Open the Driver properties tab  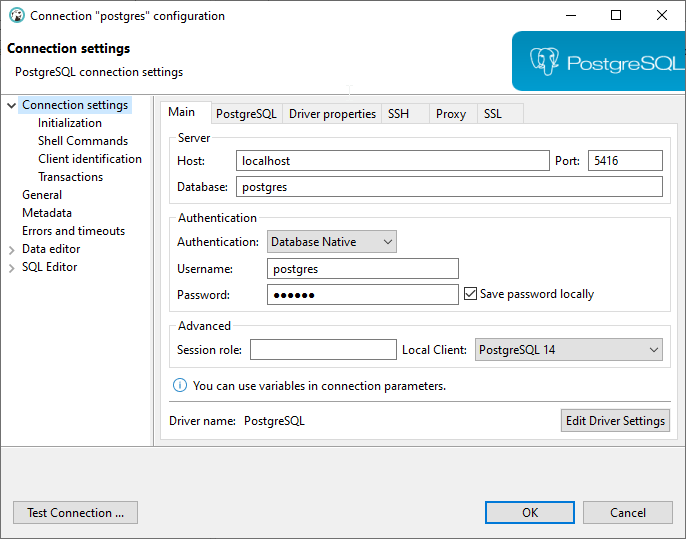pyautogui.click(x=332, y=114)
